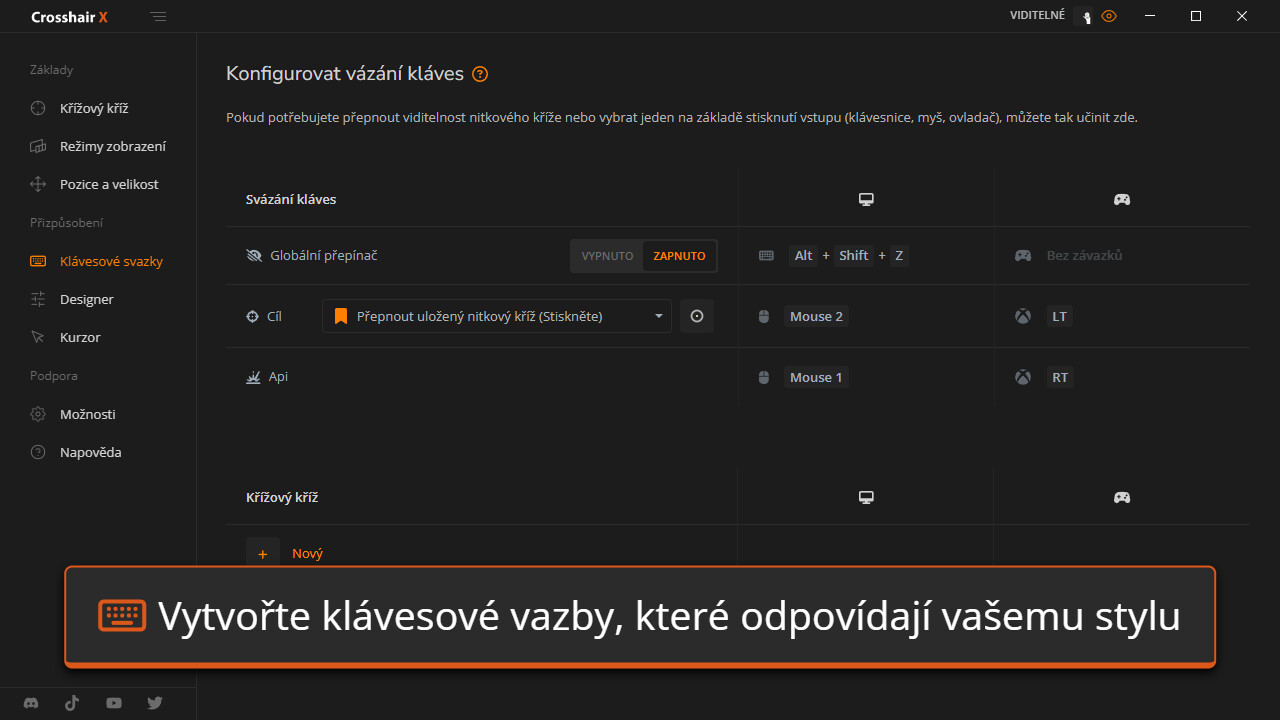Switch global toggle to VYPNUTO
Screen dimensions: 1280x720
pyautogui.click(x=607, y=256)
